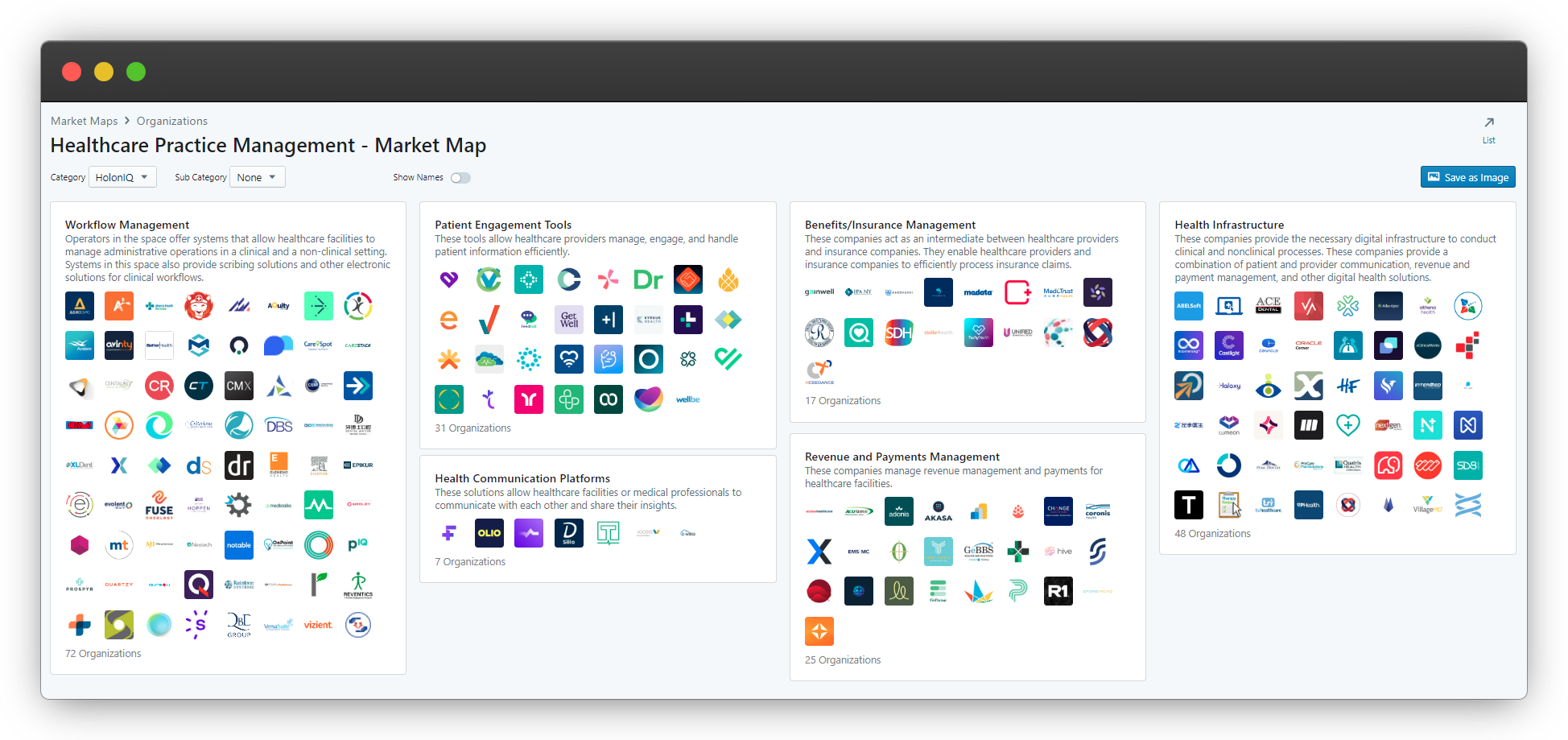Click the Reventics organization logo
Screen dimensions: 1568x740
coord(358,585)
